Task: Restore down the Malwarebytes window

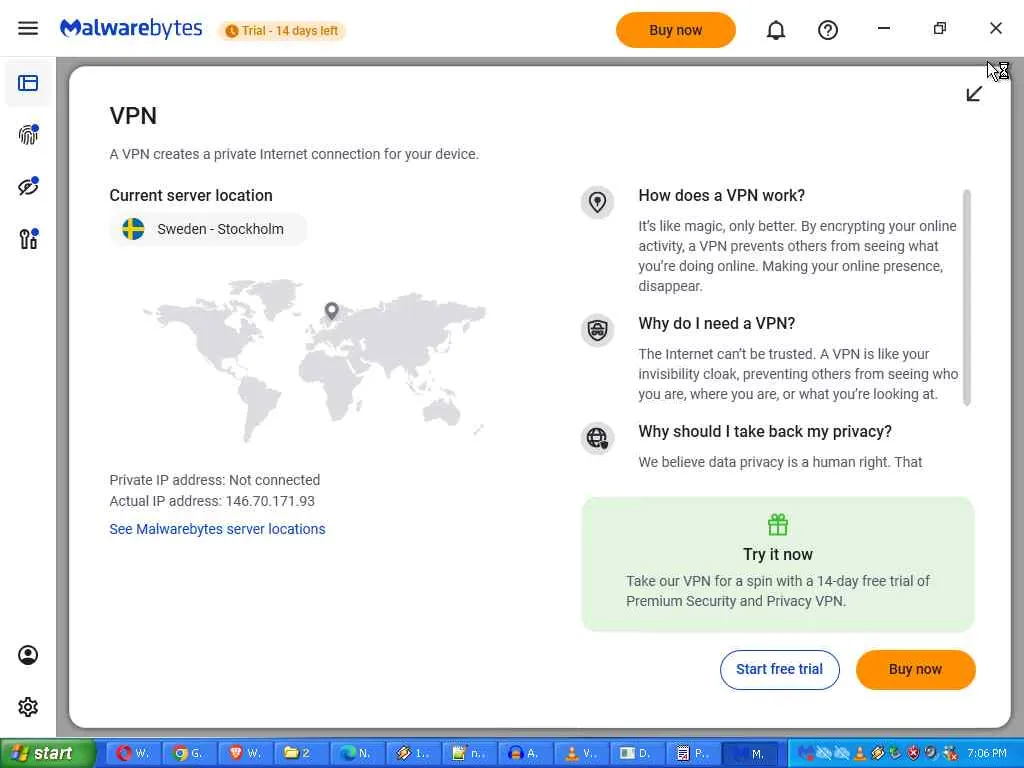Action: (940, 29)
